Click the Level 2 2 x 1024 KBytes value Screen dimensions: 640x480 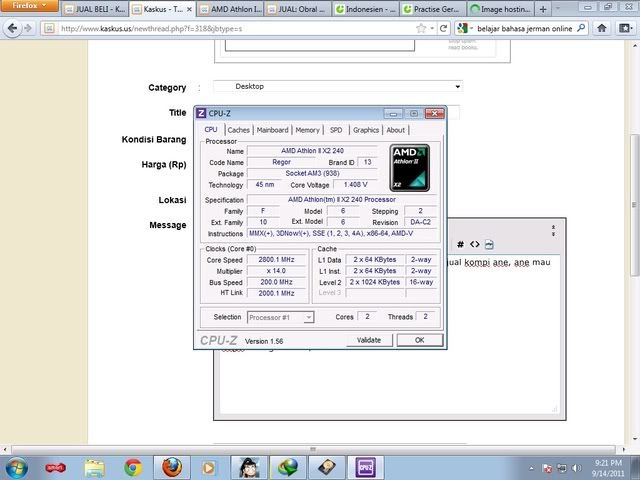click(375, 282)
